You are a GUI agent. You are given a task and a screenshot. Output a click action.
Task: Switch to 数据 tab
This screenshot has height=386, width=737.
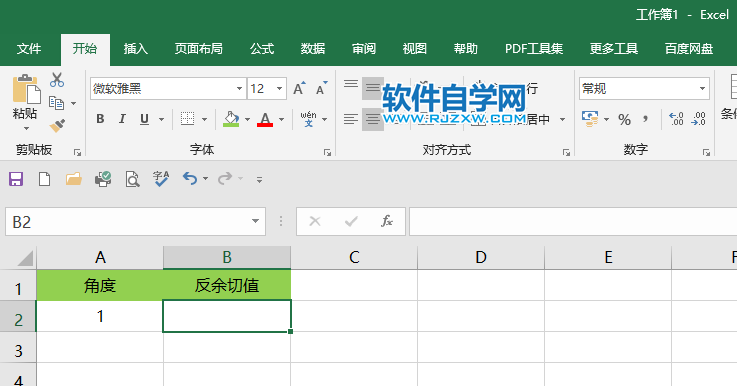[x=313, y=48]
